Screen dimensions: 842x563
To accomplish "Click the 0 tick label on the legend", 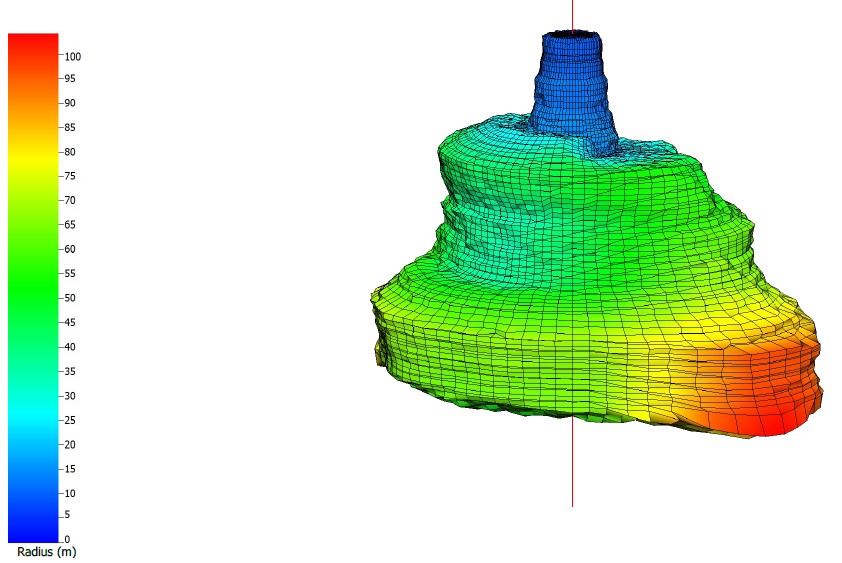I will 67,540.
